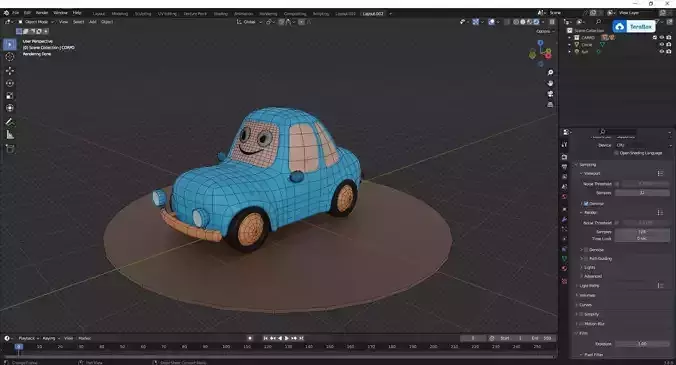Select the Move tool

9,71
